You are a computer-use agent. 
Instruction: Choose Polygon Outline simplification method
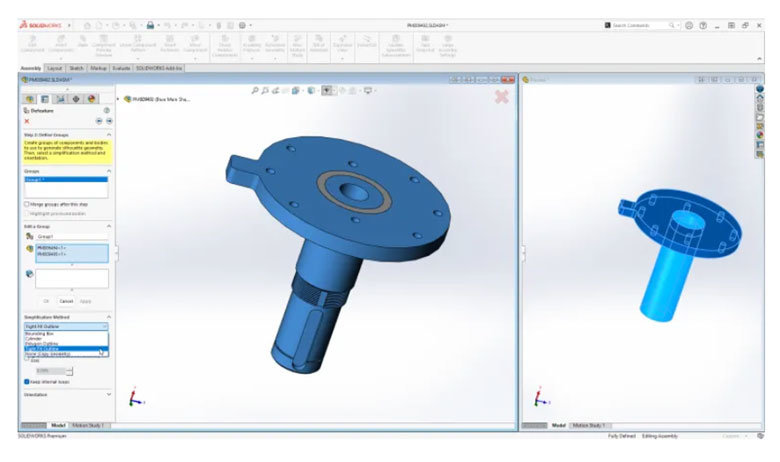click(x=43, y=344)
